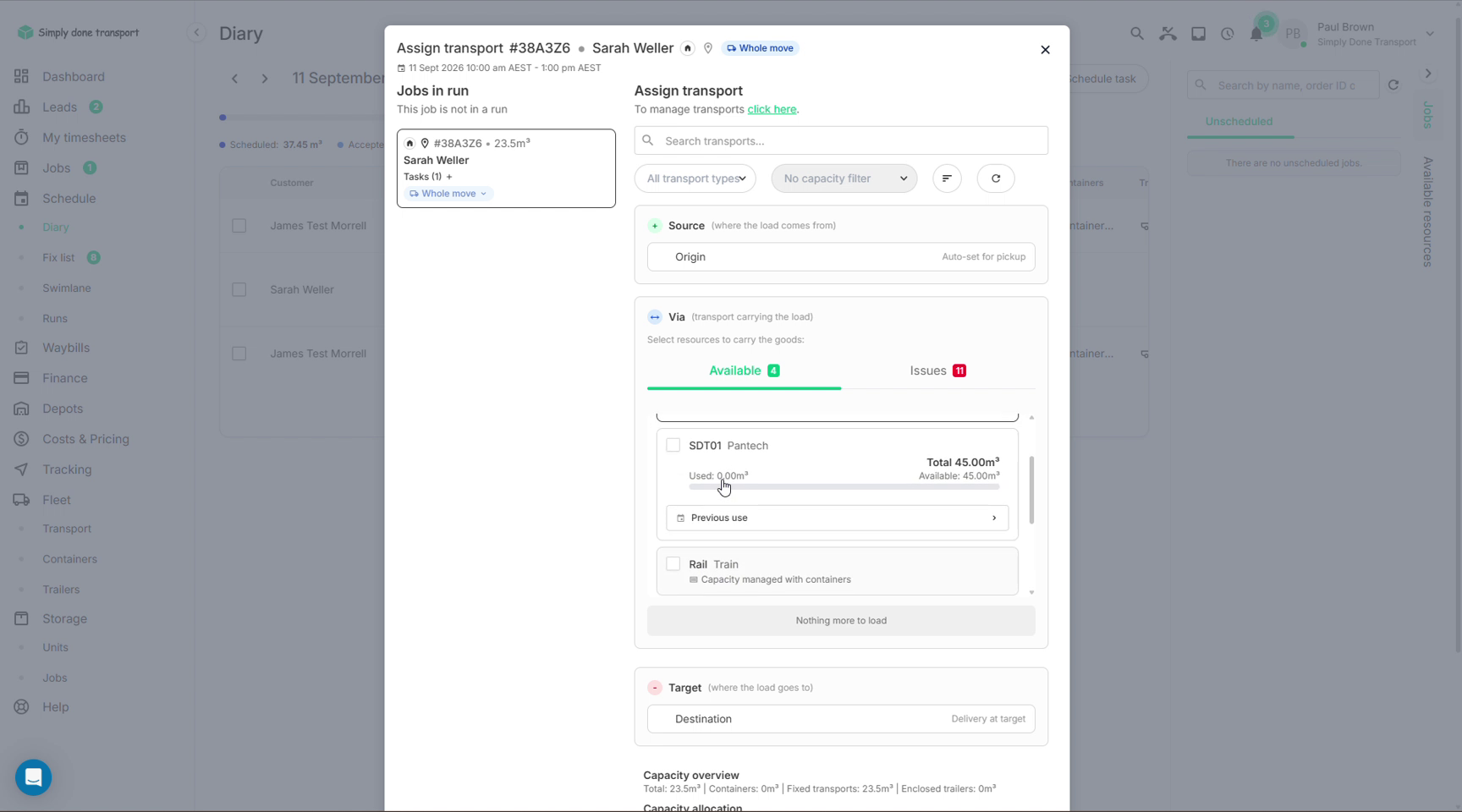1462x812 pixels.
Task: Click Nothing more to load button
Action: coord(841,621)
